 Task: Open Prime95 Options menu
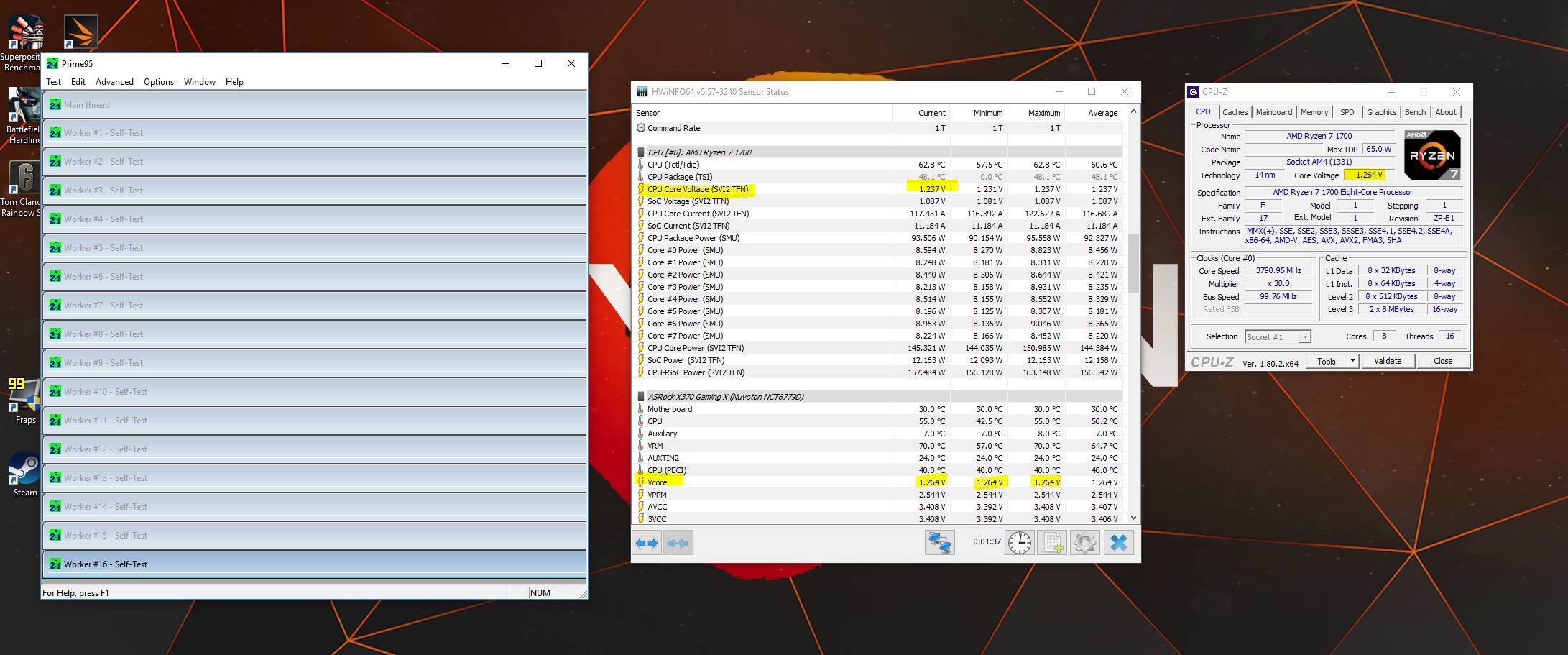(x=159, y=82)
